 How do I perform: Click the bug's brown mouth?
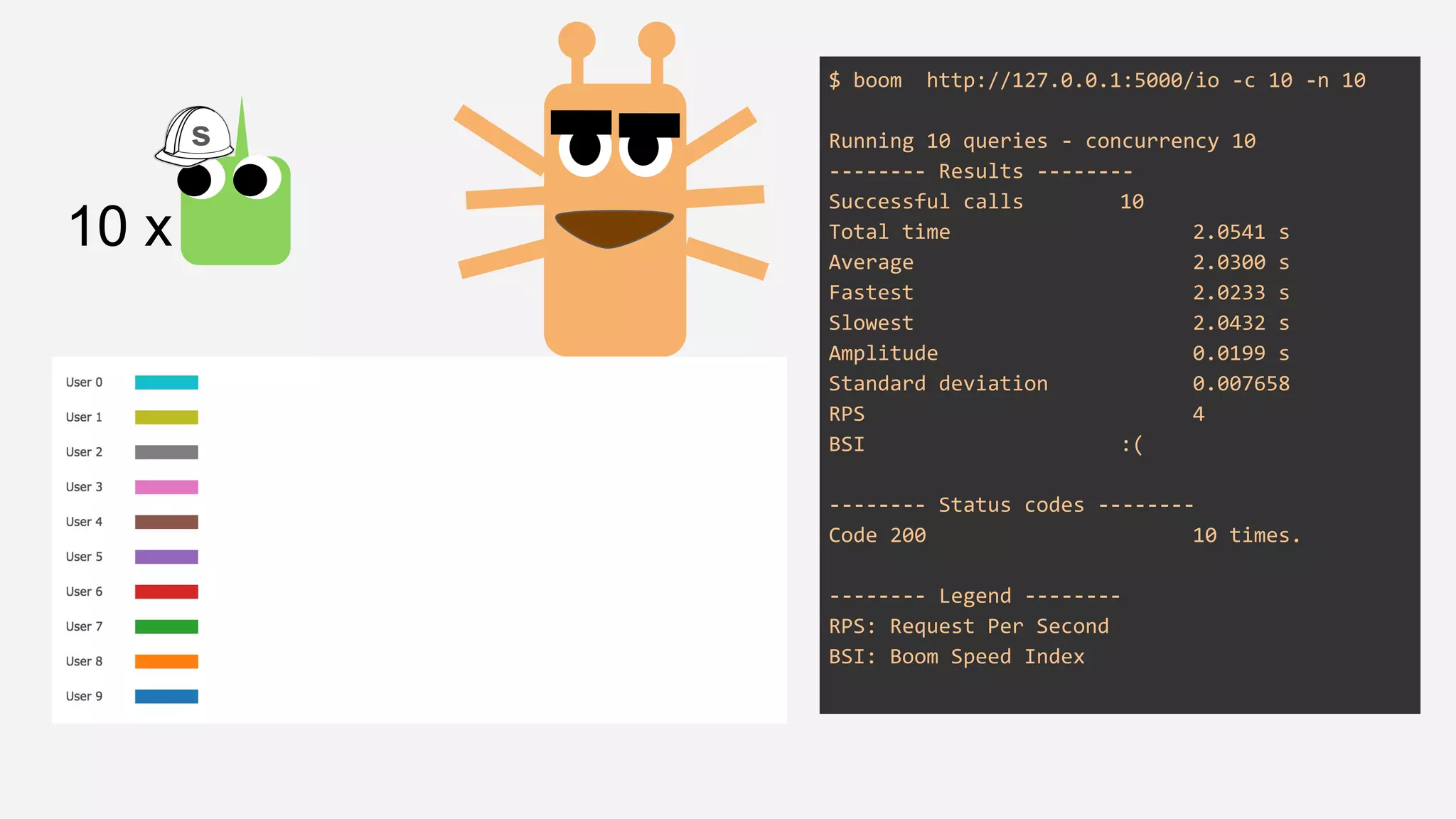614,227
